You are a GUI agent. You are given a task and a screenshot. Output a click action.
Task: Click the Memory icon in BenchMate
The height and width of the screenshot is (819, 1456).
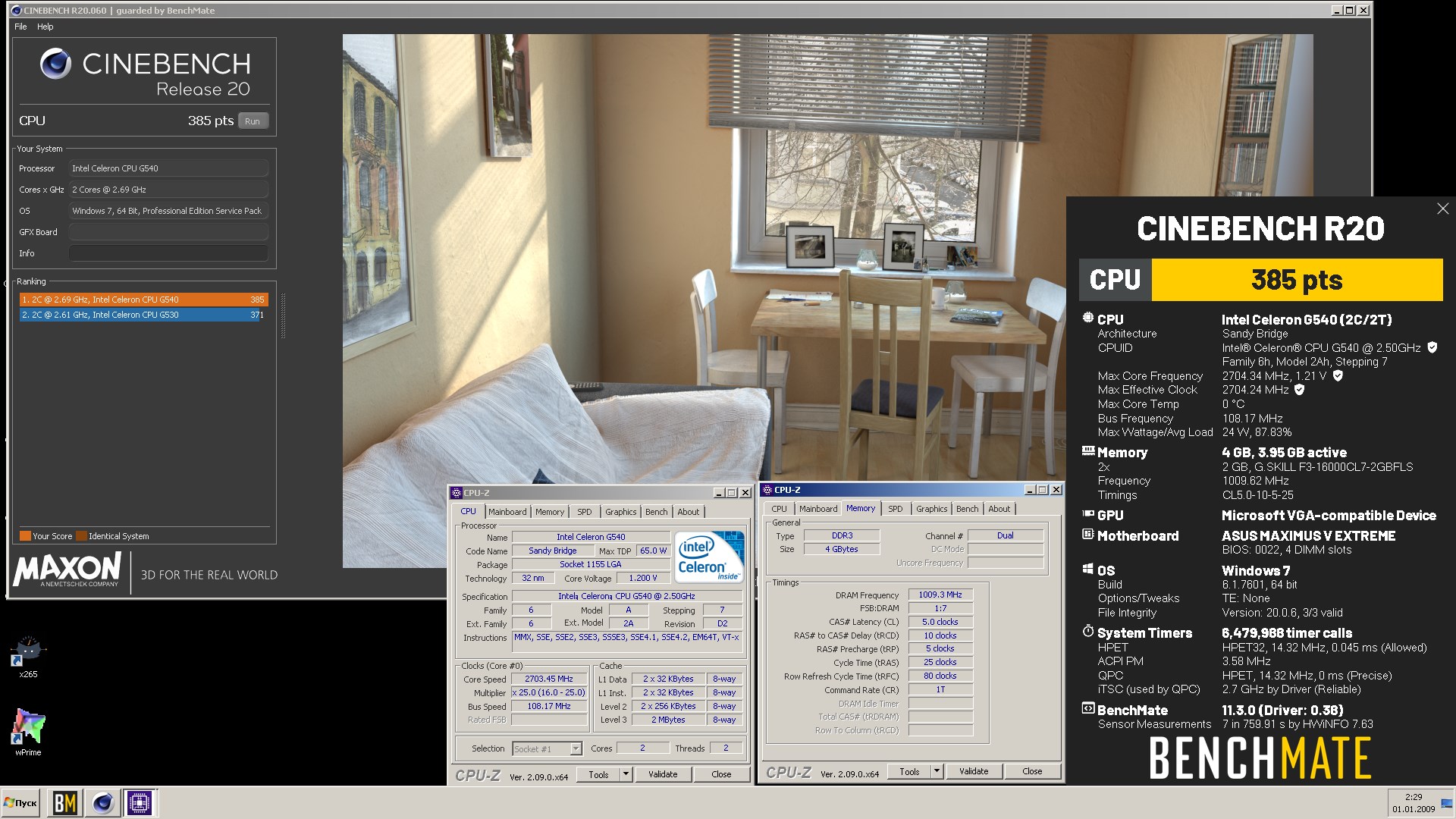pos(1087,451)
